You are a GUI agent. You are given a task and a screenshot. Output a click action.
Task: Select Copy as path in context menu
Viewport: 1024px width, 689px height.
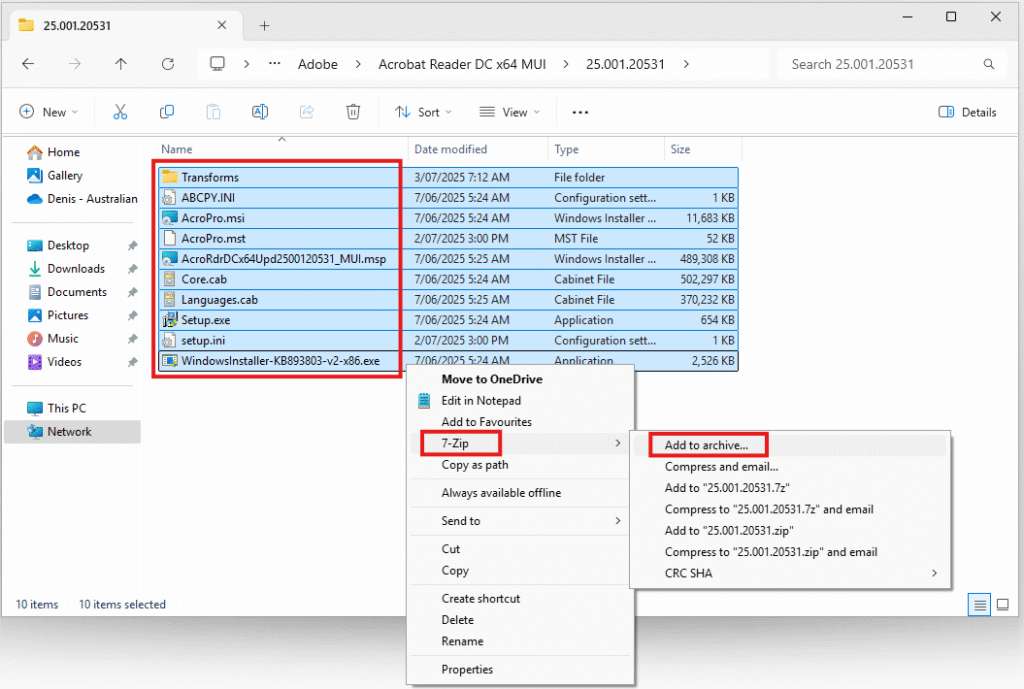tap(475, 465)
